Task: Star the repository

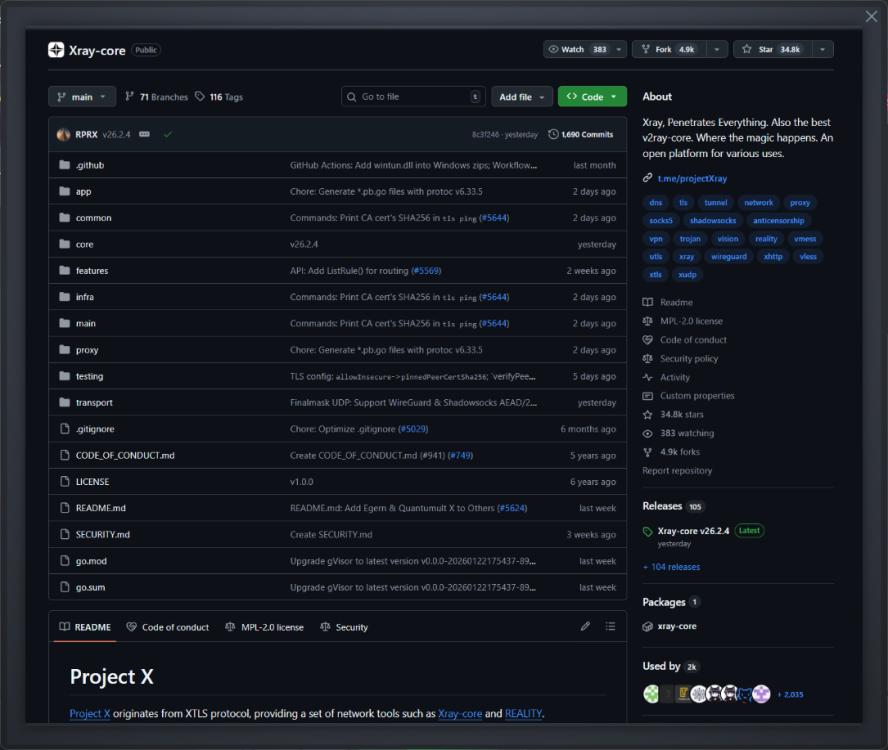Action: click(772, 49)
